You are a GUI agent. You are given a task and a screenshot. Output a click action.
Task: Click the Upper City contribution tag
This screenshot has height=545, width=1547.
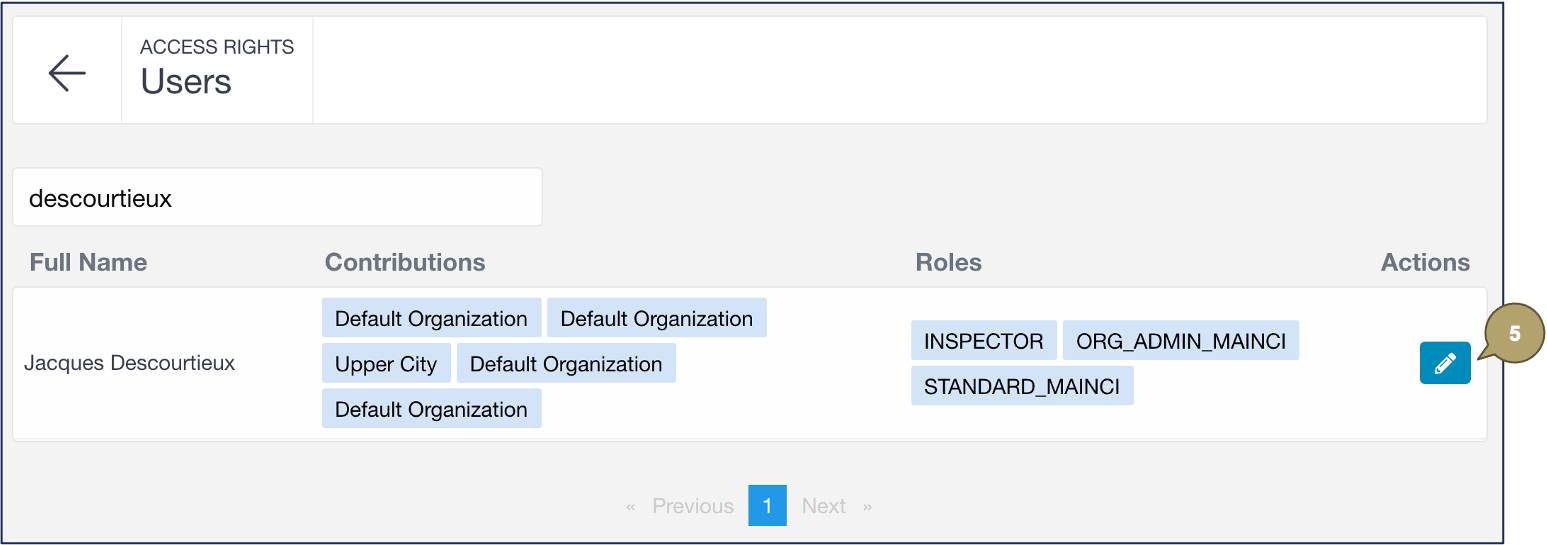386,364
